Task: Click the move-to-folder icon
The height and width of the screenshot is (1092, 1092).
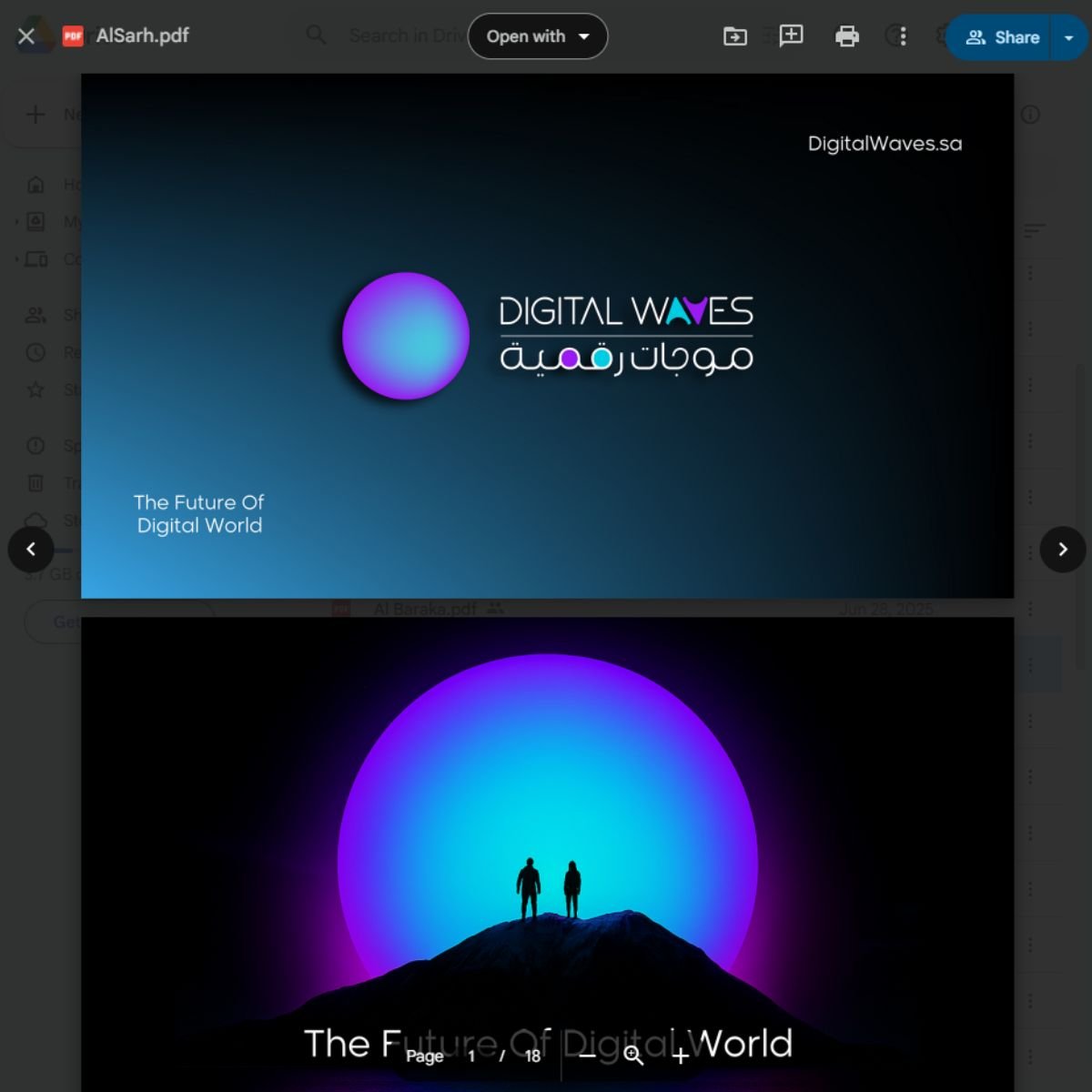Action: click(735, 36)
